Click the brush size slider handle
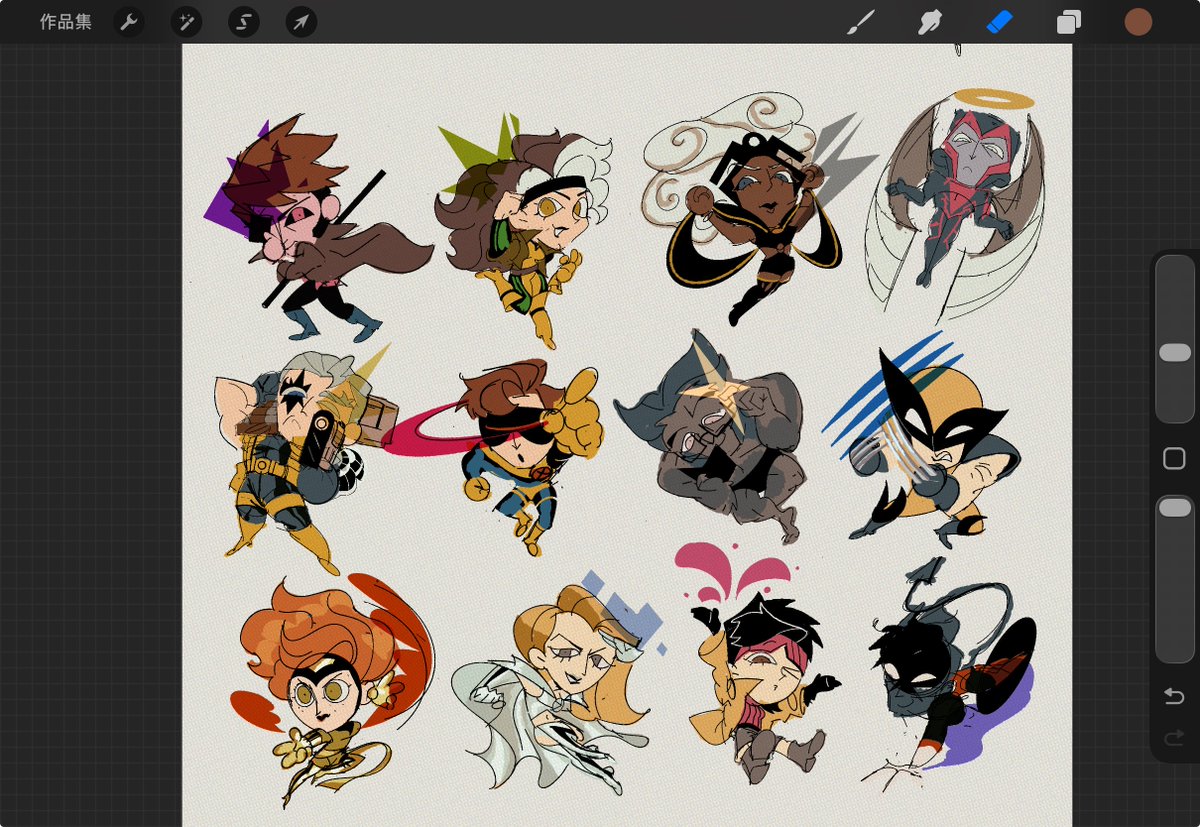Viewport: 1200px width, 827px height. tap(1175, 353)
